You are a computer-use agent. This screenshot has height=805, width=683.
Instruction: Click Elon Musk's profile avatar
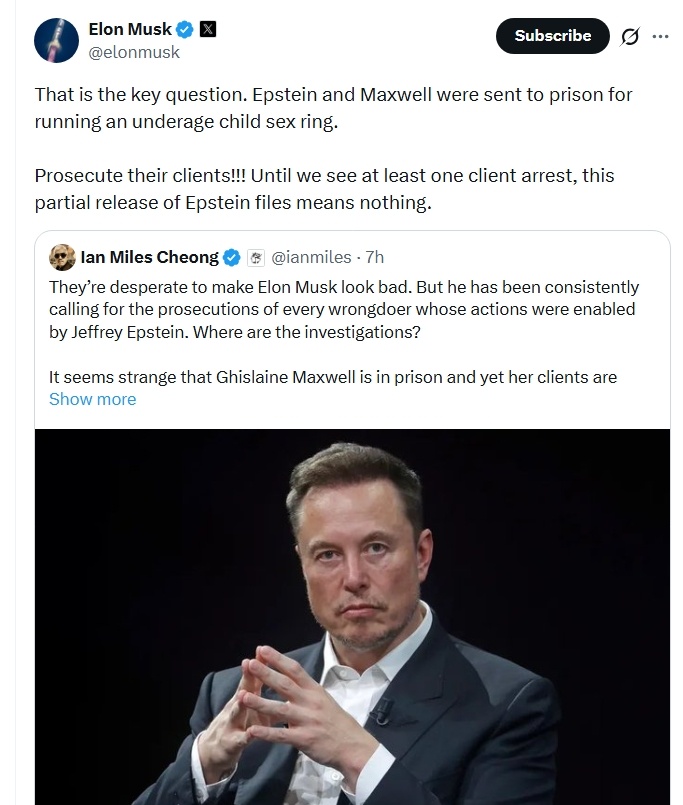(56, 41)
